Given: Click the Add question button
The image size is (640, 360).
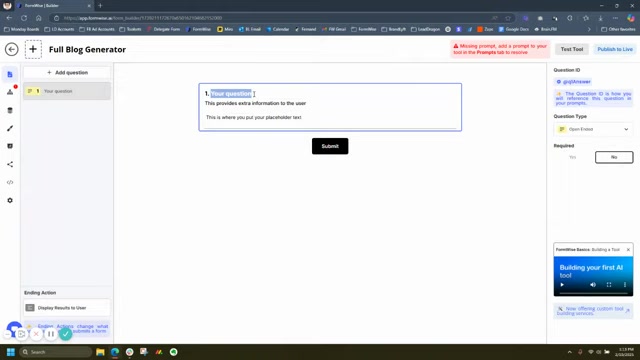Looking at the screenshot, I should coord(67,73).
